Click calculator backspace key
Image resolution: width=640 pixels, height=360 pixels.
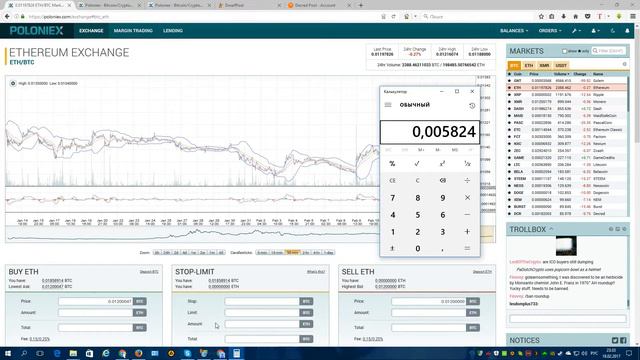(x=442, y=180)
